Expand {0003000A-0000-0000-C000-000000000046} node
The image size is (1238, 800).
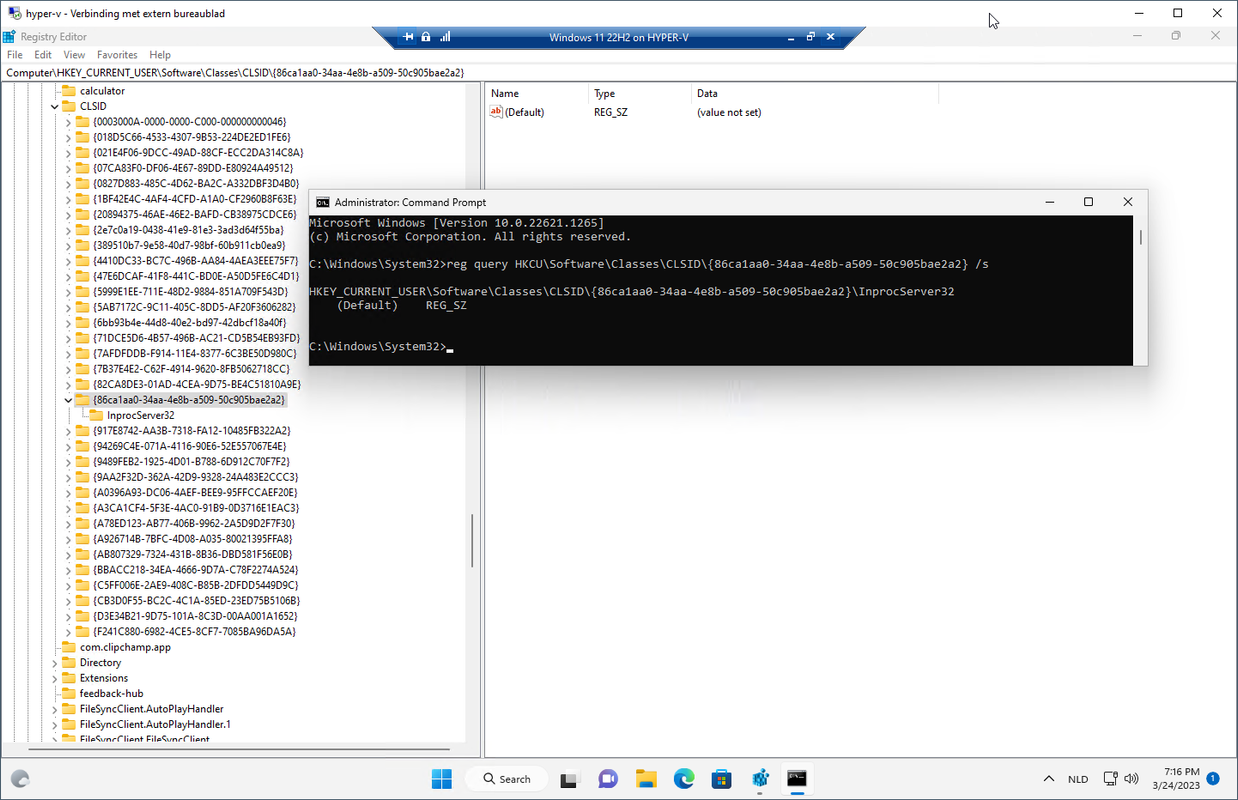[68, 122]
